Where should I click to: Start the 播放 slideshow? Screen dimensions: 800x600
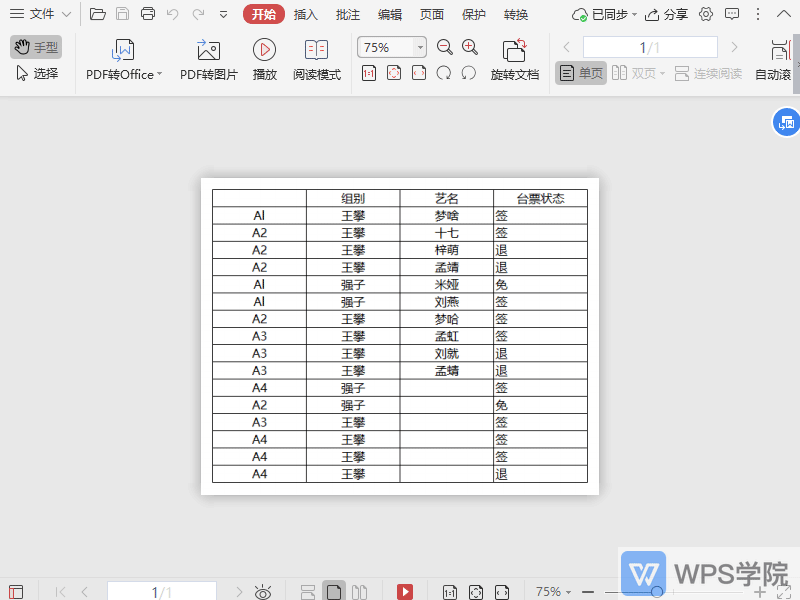tap(264, 60)
